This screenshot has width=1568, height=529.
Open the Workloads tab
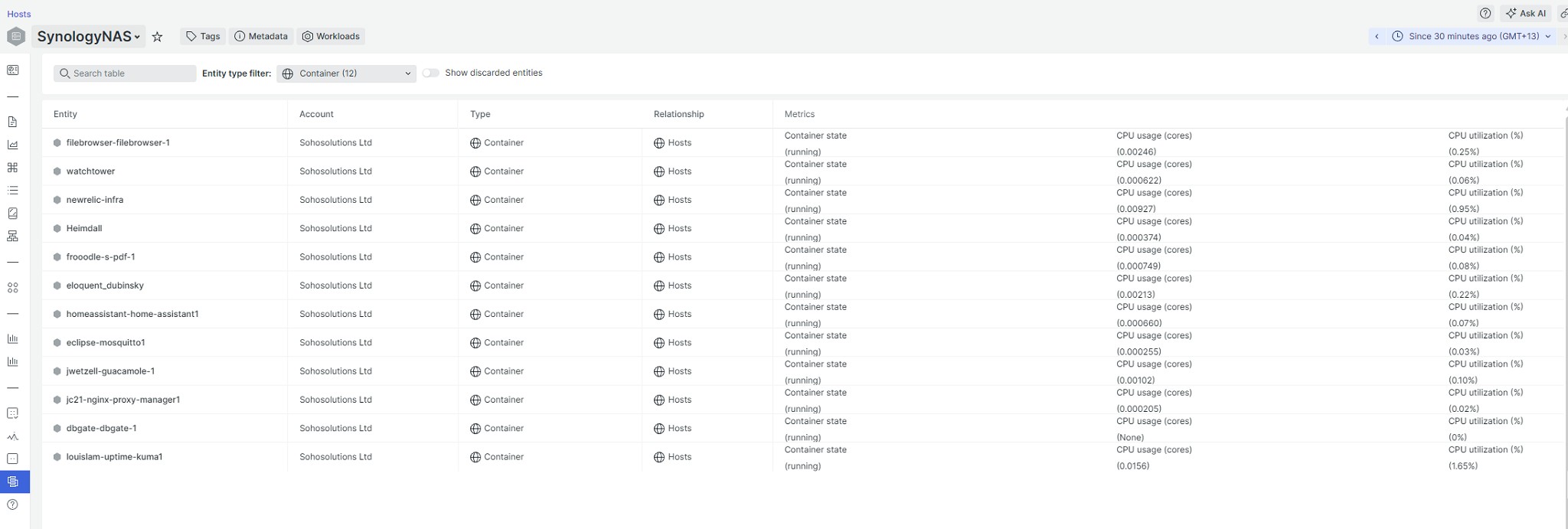coord(331,36)
